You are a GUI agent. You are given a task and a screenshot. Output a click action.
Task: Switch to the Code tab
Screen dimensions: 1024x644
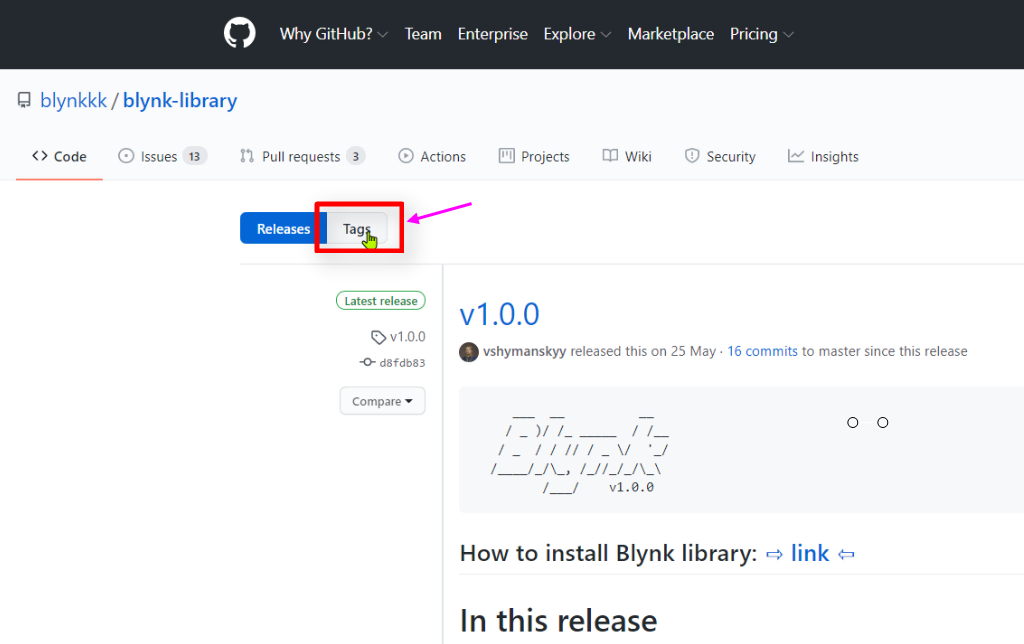[59, 157]
